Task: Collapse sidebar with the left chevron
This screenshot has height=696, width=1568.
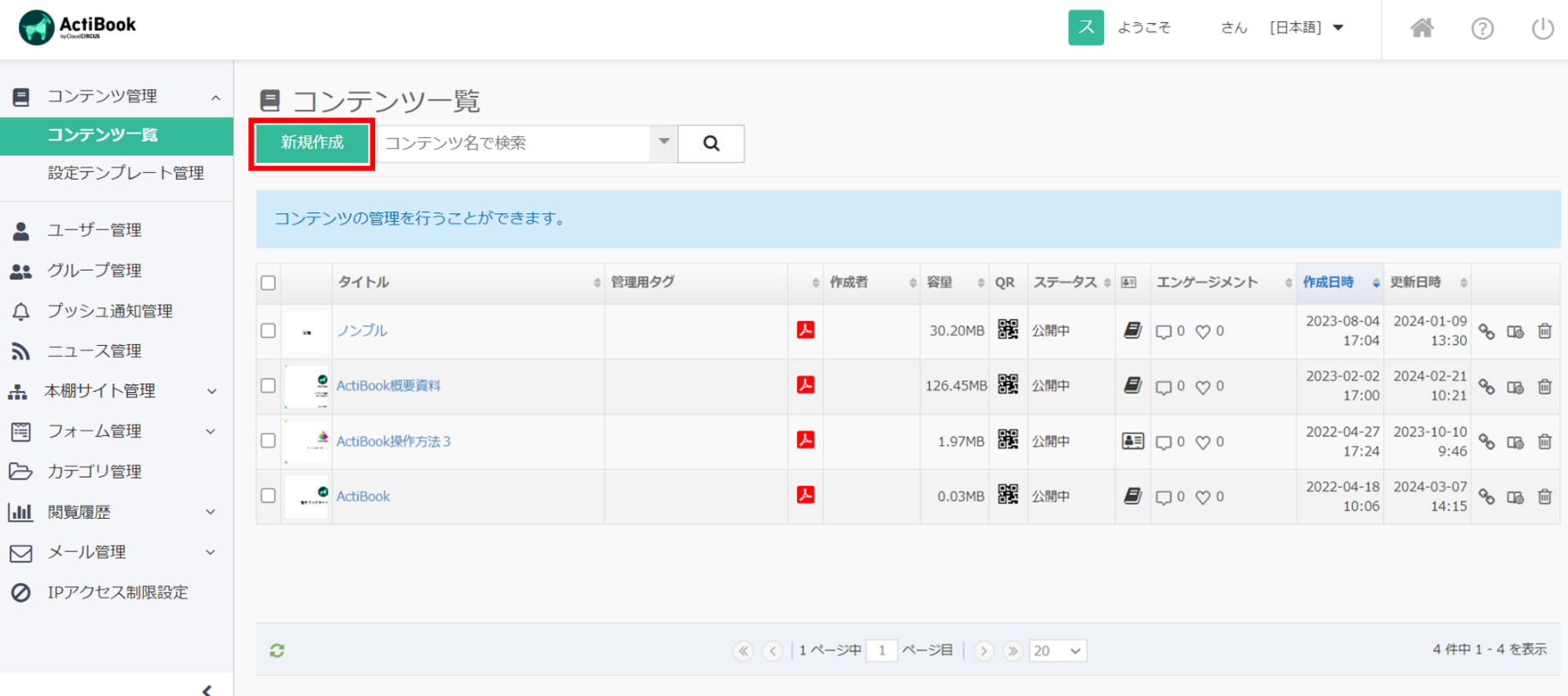Action: (206, 690)
